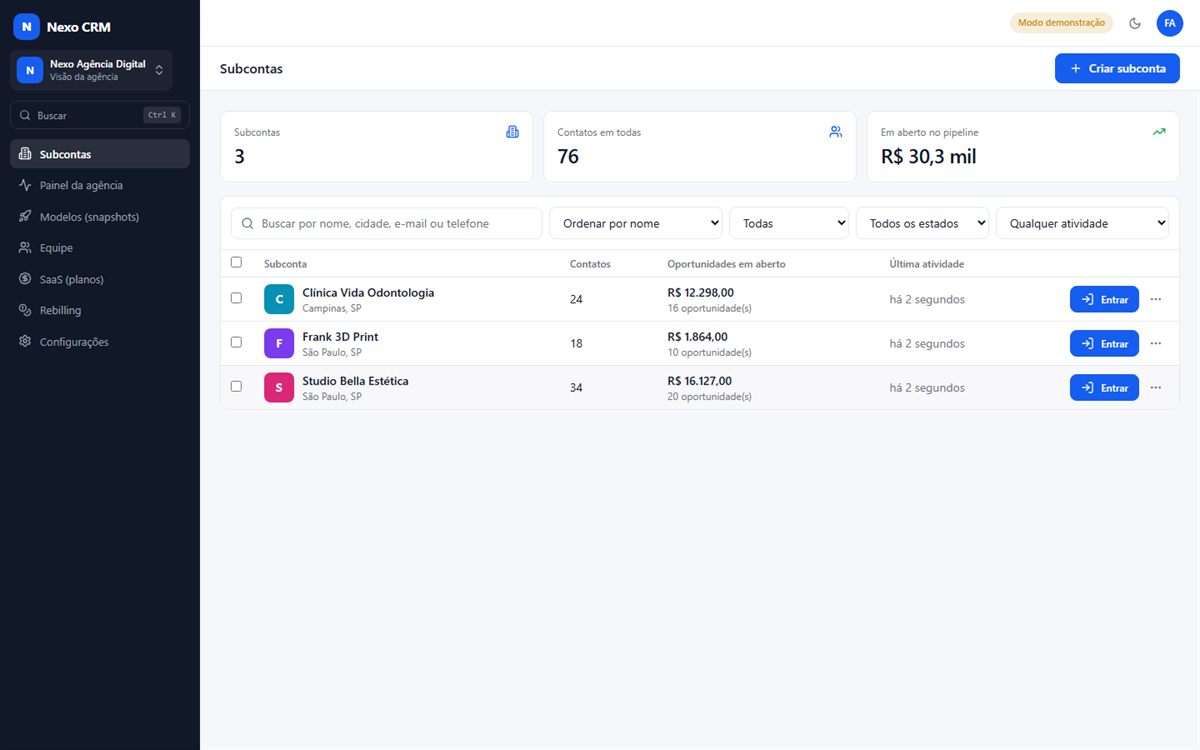Click the Campinas, SP location text
Screen dimensions: 1200x750
point(332,309)
